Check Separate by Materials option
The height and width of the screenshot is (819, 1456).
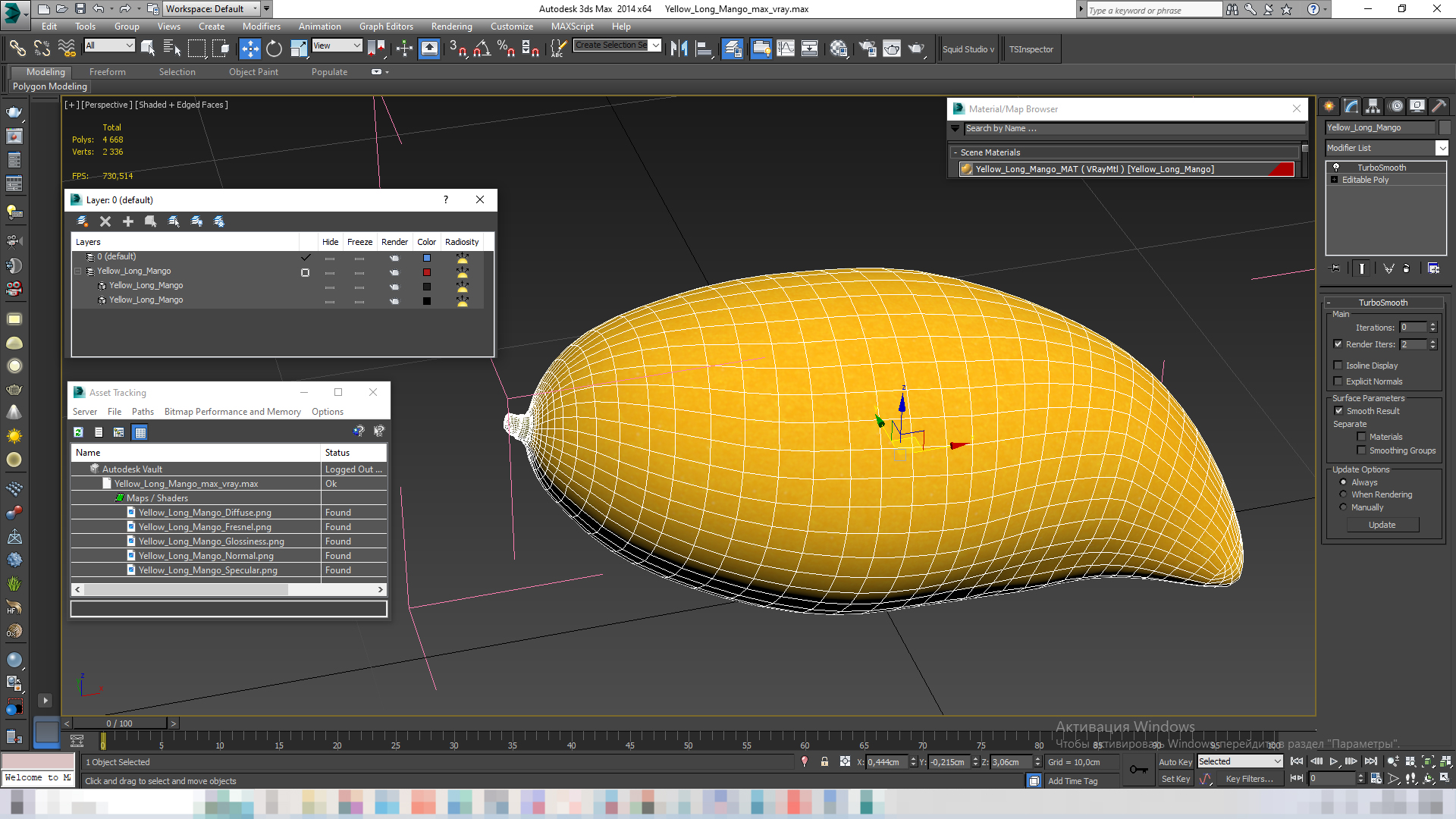click(1361, 437)
